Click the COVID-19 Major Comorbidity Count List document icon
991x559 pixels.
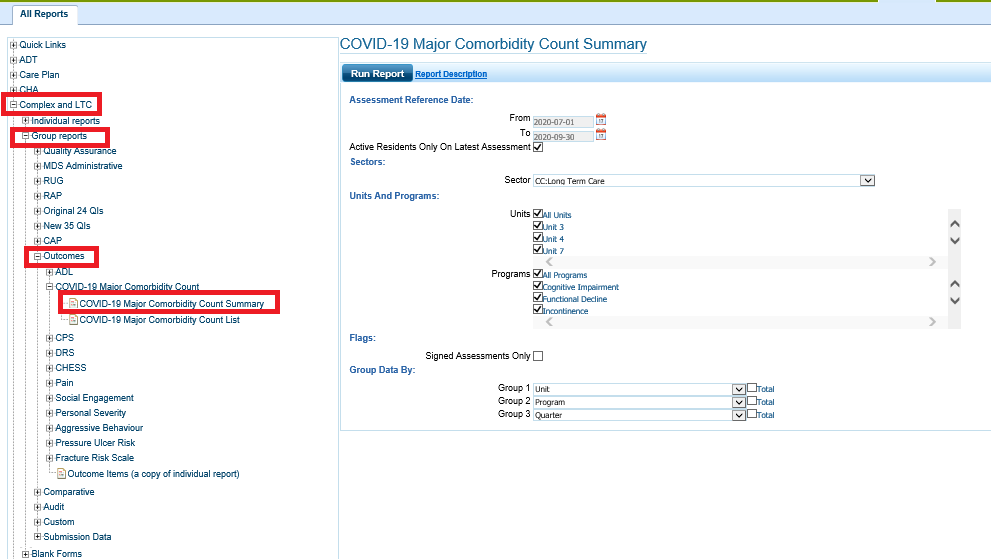point(72,320)
